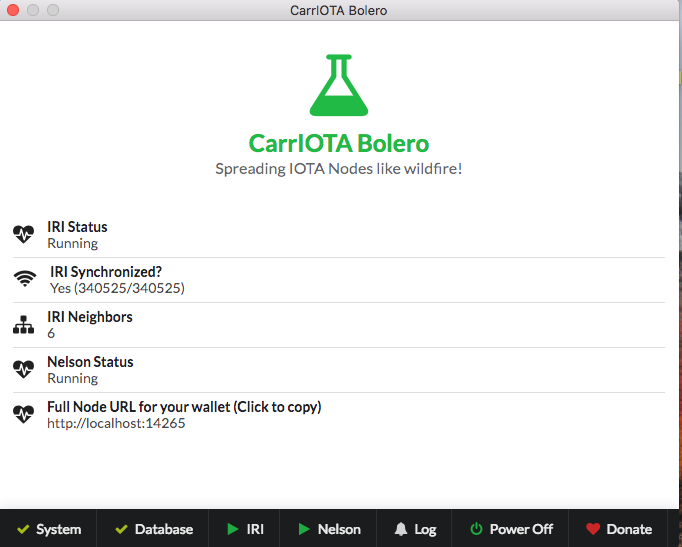Image resolution: width=682 pixels, height=547 pixels.
Task: Click the IRI Synchronized? heading
Action: pos(106,272)
